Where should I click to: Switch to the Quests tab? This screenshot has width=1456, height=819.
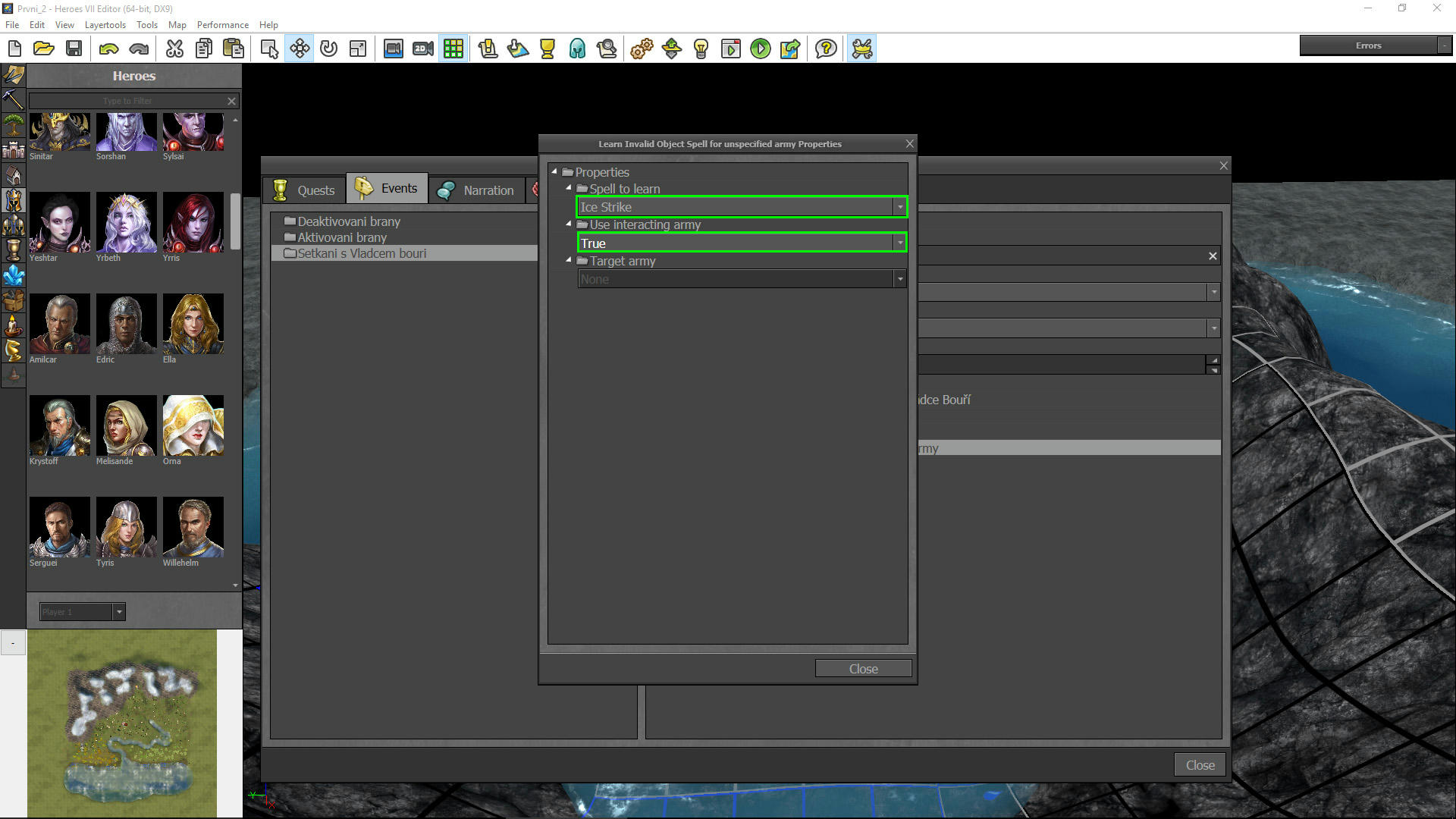click(305, 190)
